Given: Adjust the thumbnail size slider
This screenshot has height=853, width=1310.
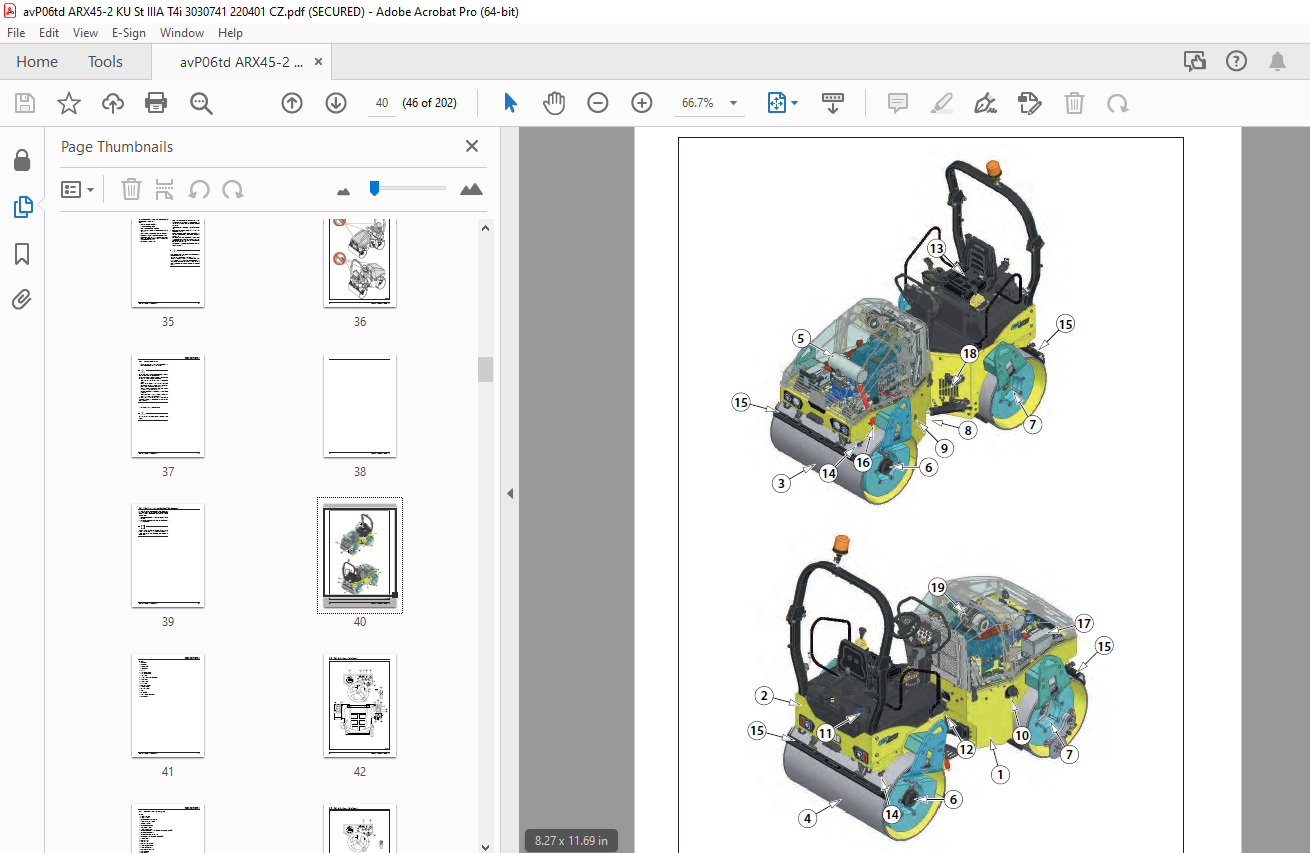Looking at the screenshot, I should pos(374,187).
